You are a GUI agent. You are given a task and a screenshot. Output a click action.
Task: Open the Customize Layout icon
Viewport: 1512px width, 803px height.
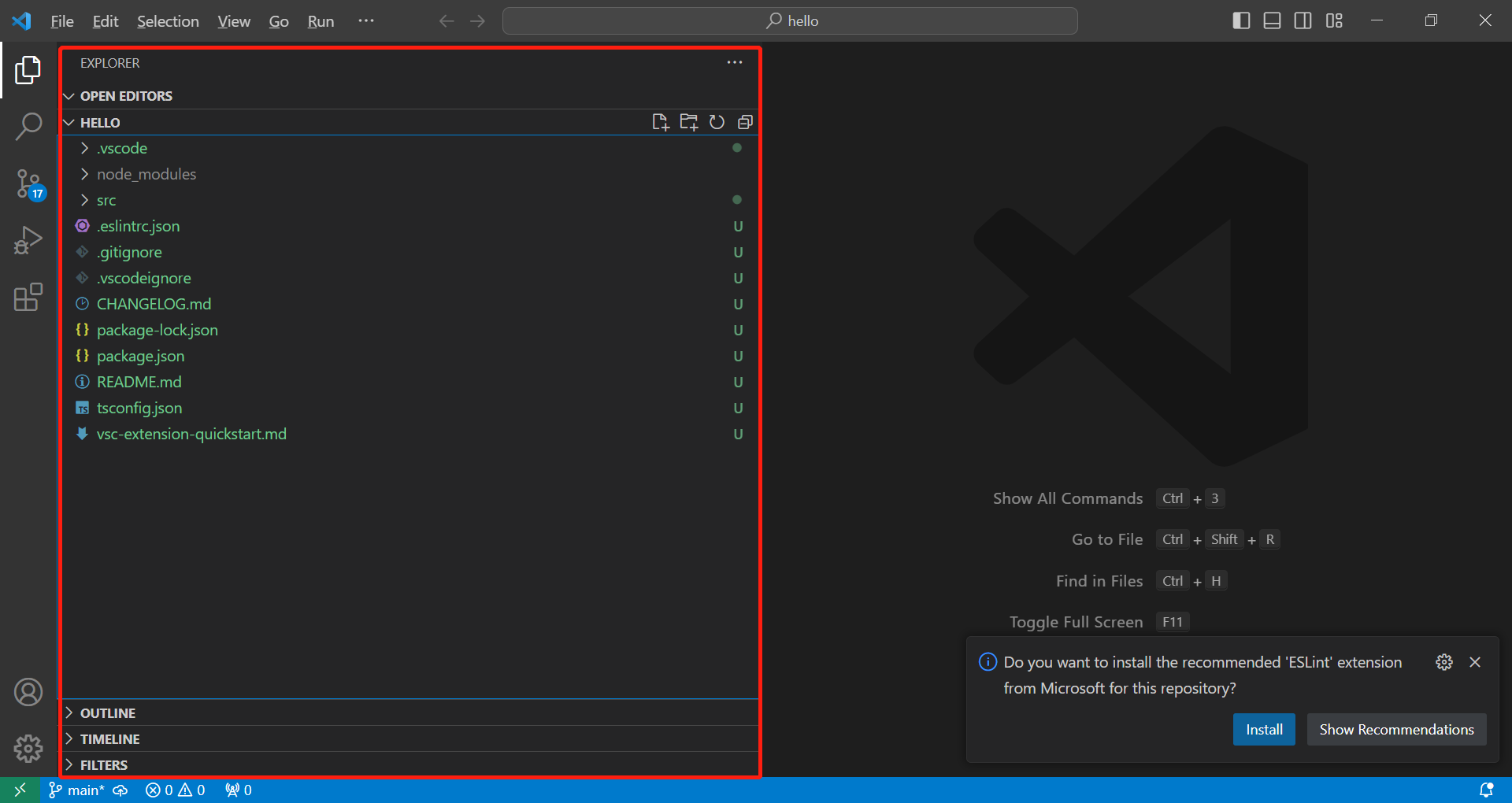coord(1334,21)
